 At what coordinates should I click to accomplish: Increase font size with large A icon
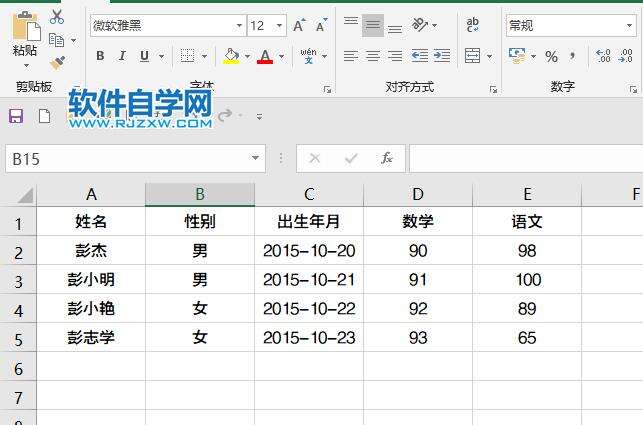click(300, 26)
